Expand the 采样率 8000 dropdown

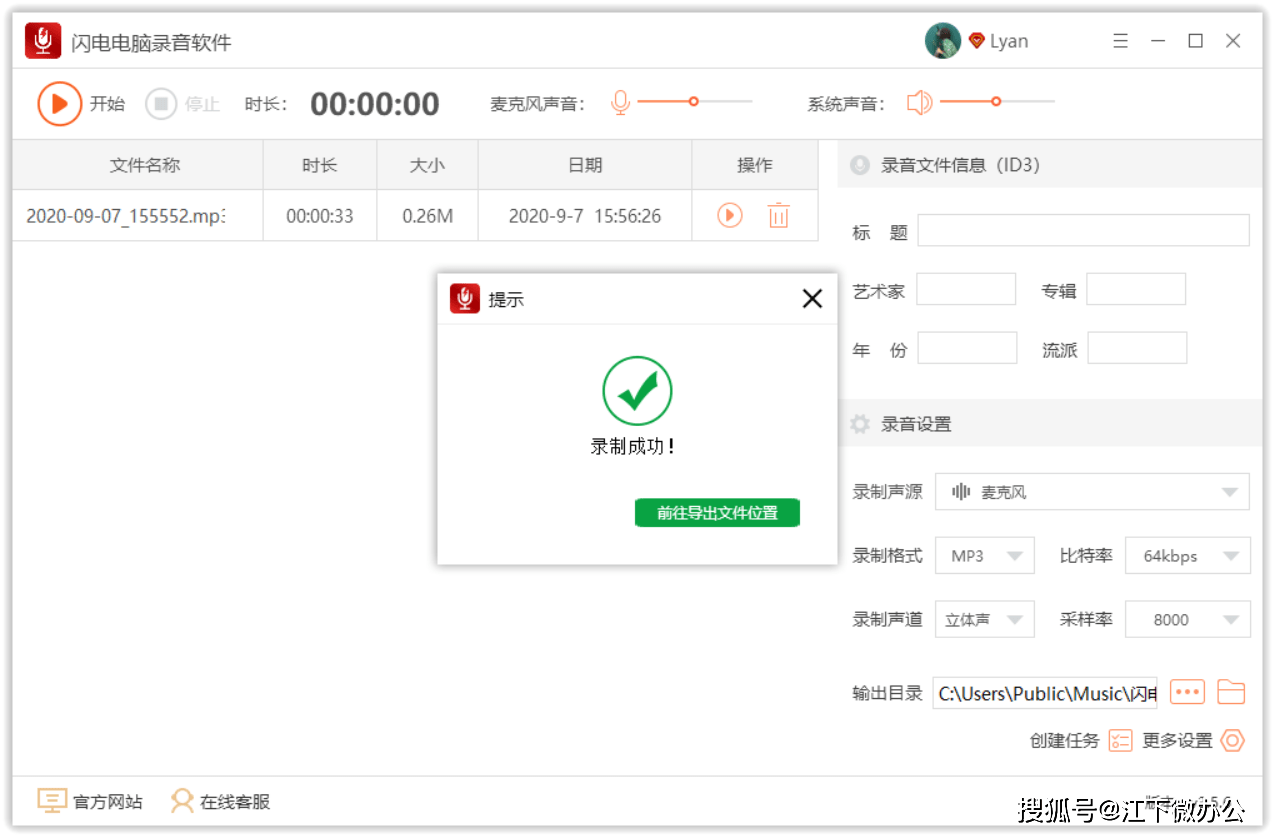(x=1188, y=619)
